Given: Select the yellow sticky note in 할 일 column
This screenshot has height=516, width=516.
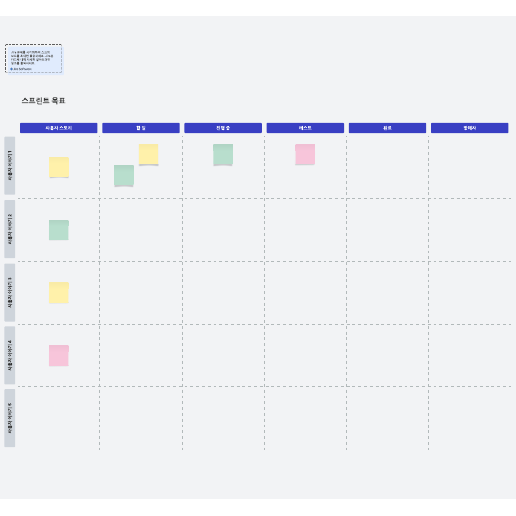Looking at the screenshot, I should (148, 154).
